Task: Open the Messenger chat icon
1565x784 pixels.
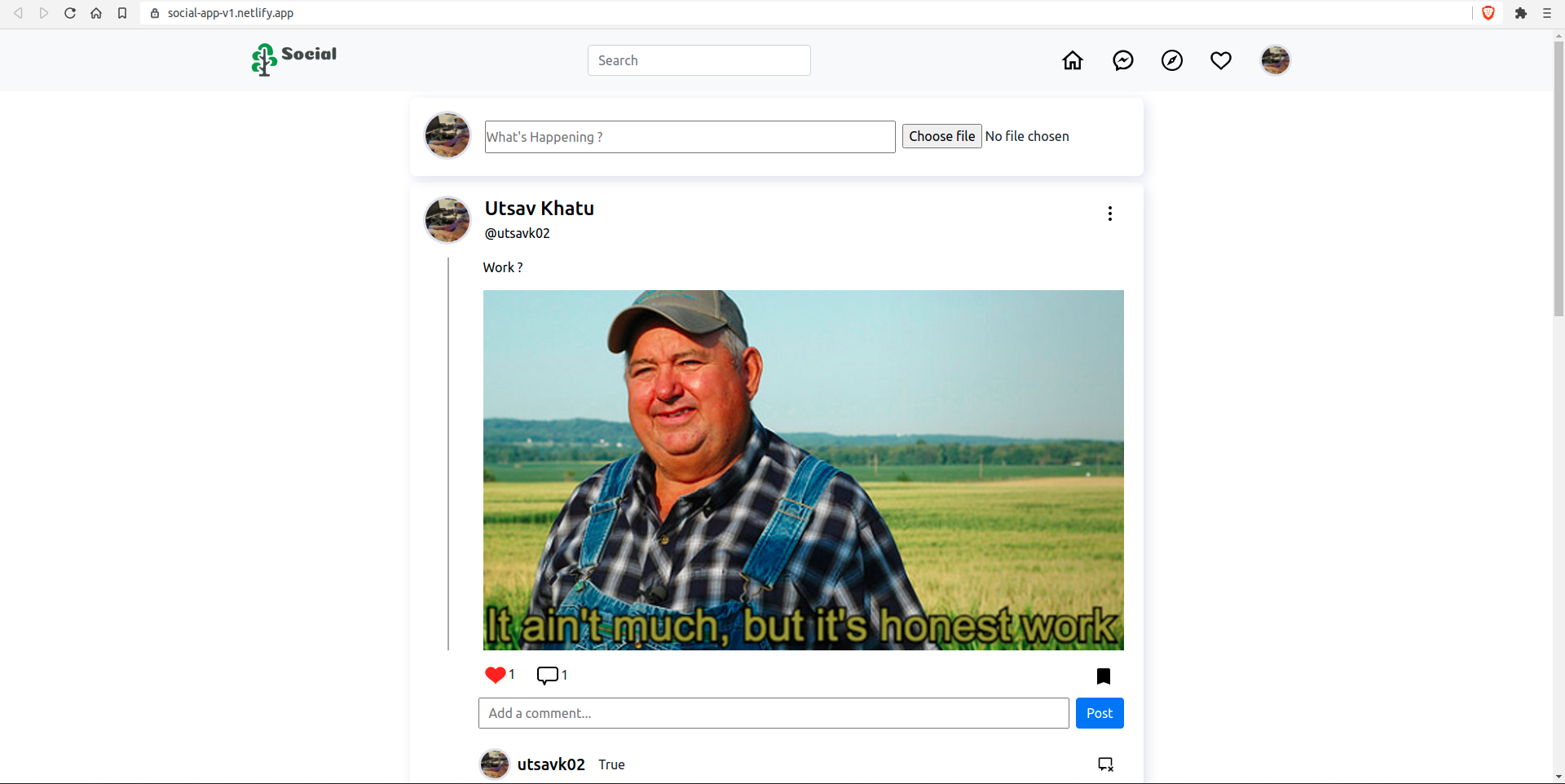Action: pos(1123,60)
